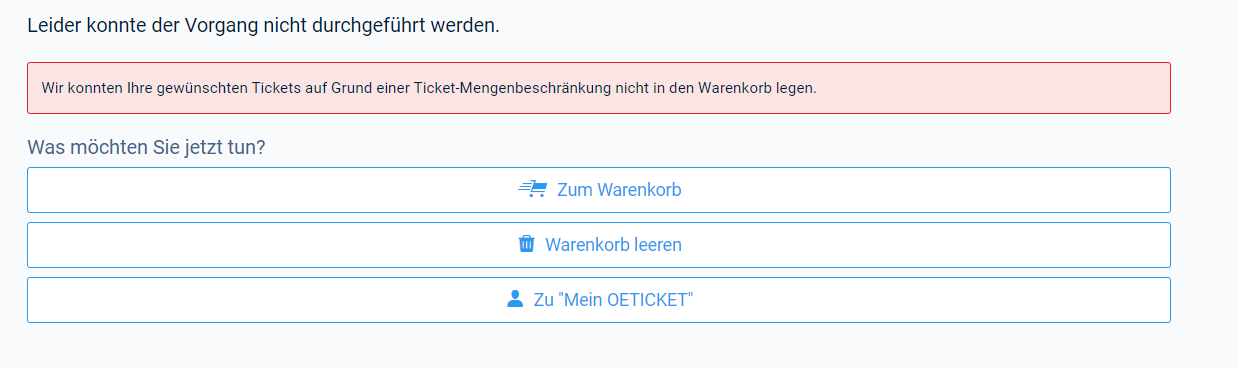
Task: Empty the cart with Warenkorb leeren
Action: click(x=598, y=245)
